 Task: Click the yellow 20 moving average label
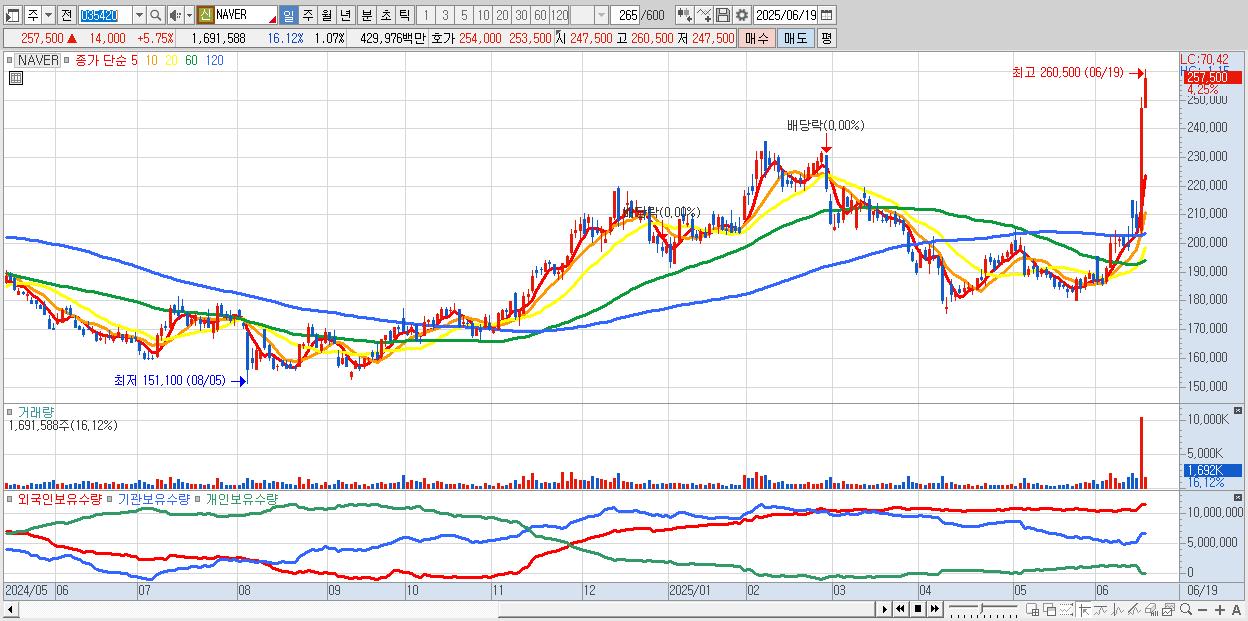172,60
